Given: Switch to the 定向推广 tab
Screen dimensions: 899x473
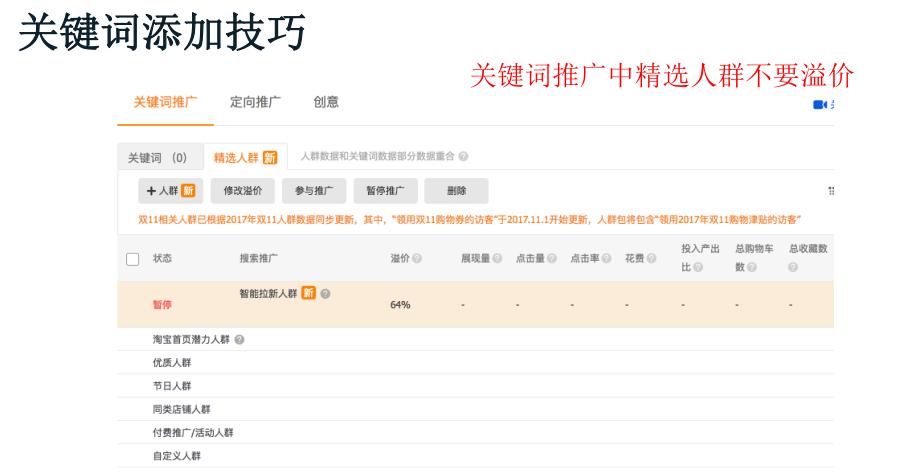Looking at the screenshot, I should [255, 102].
